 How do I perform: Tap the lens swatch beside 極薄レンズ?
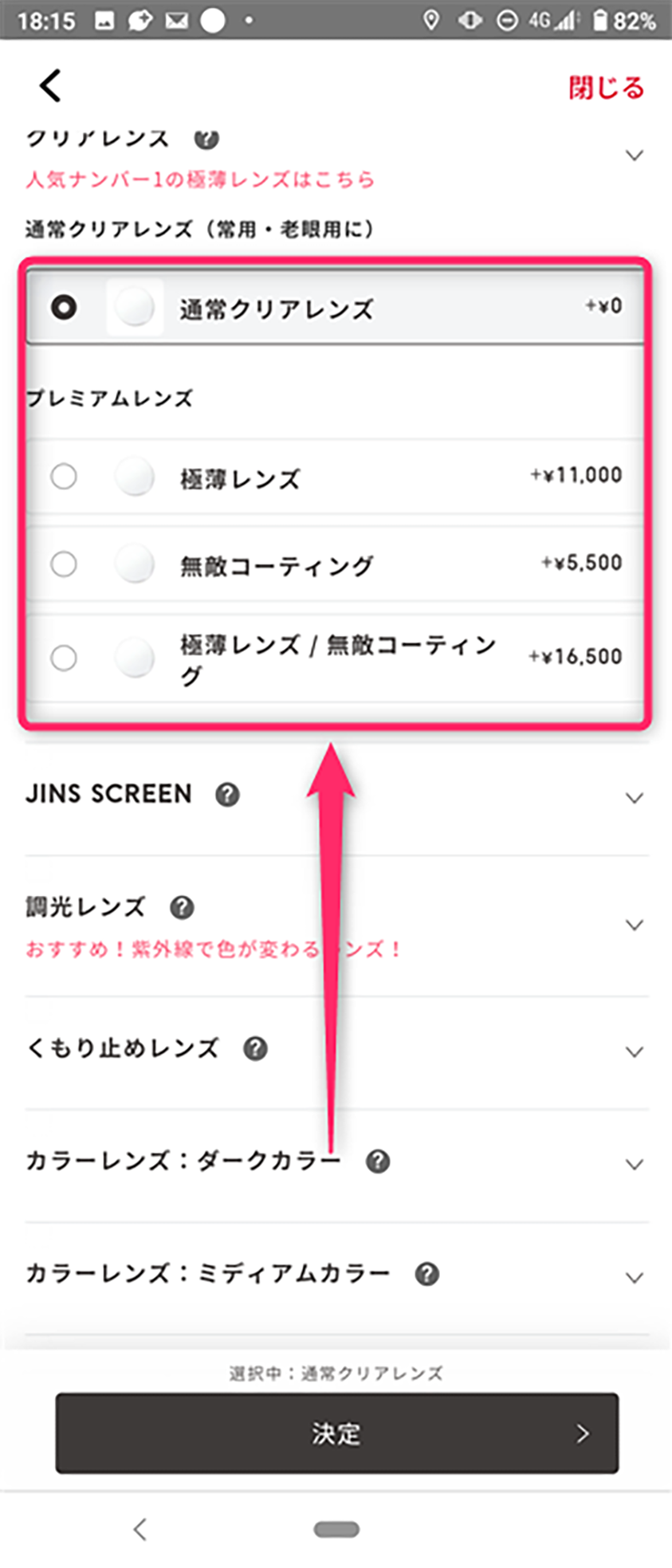coord(134,477)
